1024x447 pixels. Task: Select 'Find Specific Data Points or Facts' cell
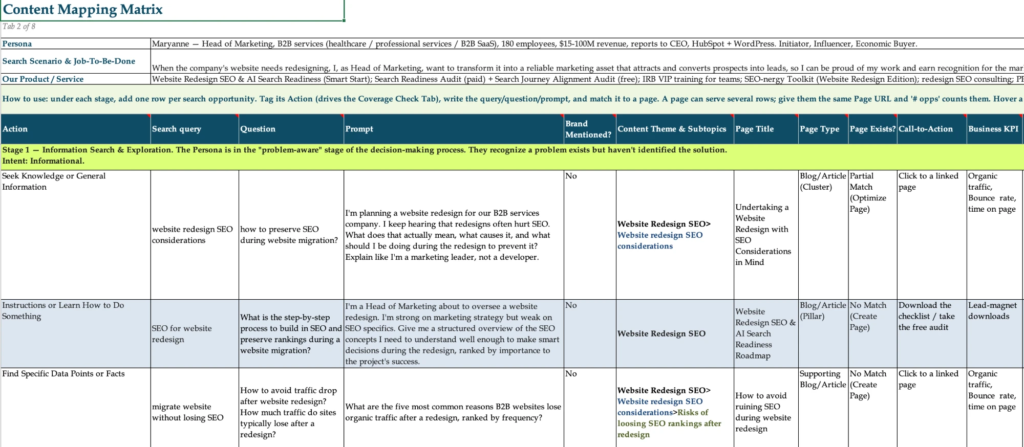(75, 407)
